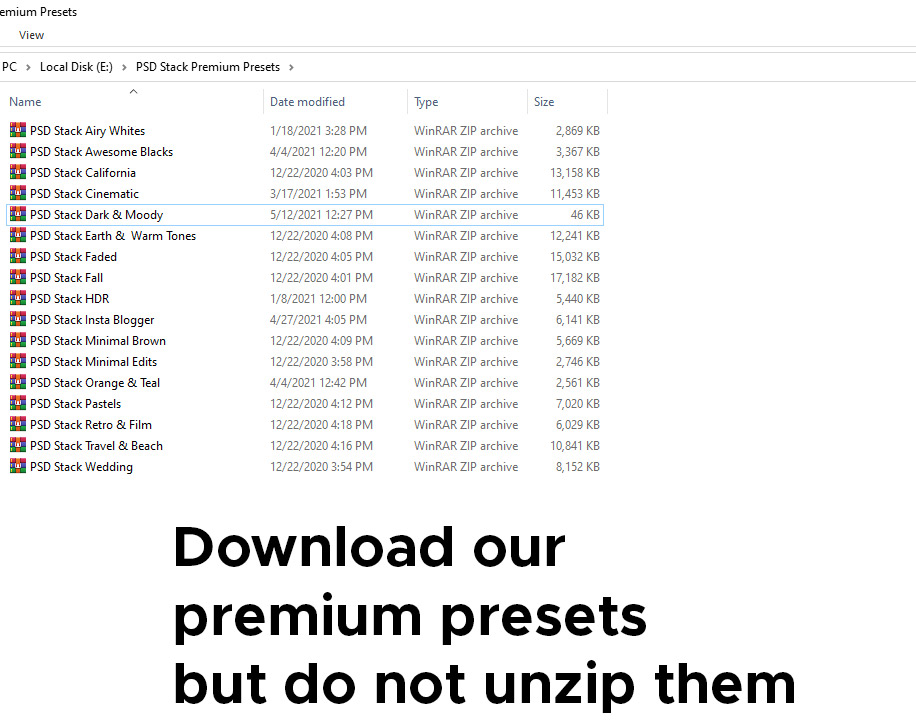The width and height of the screenshot is (916, 720).
Task: Expand the chevron after Local Disk (E:)
Action: point(124,68)
